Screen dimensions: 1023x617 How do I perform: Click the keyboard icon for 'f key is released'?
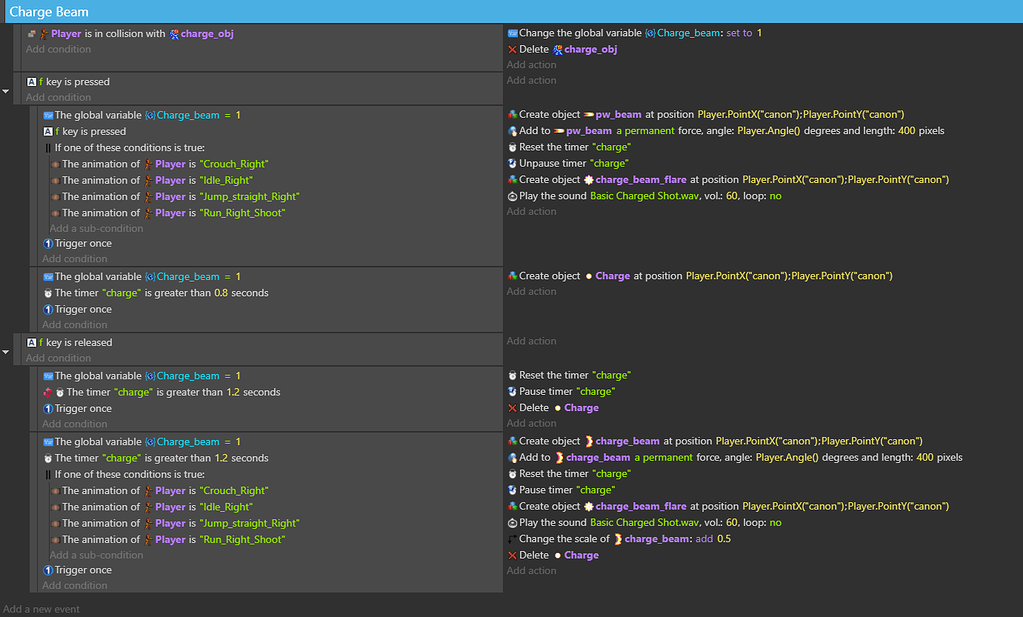click(x=32, y=342)
